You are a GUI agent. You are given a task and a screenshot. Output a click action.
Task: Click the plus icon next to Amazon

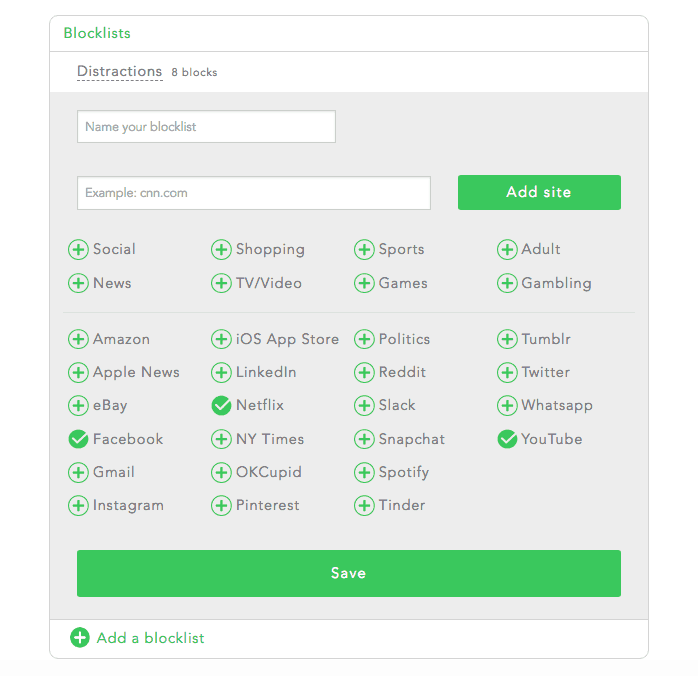[x=78, y=339]
